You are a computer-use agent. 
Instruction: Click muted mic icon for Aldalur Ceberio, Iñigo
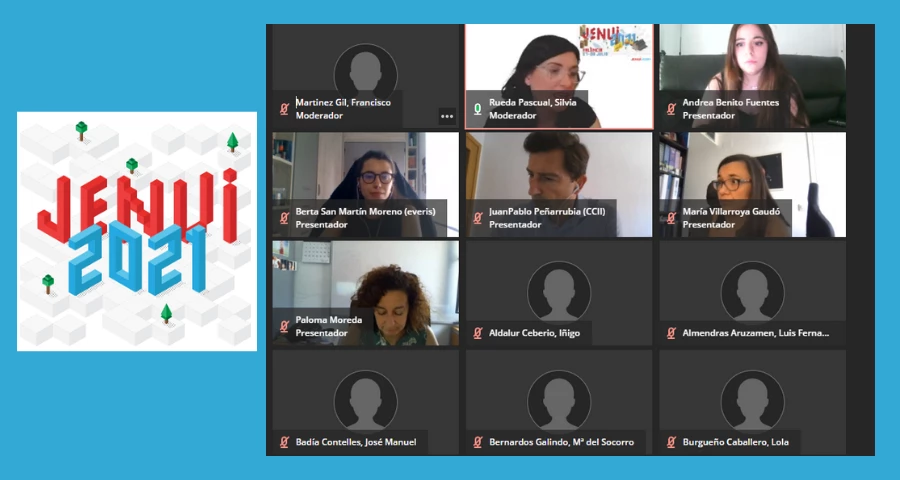tap(477, 333)
